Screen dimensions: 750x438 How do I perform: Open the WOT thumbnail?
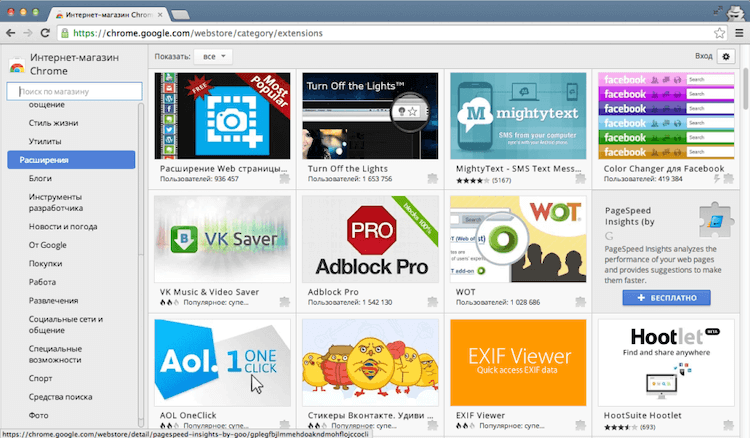point(518,239)
